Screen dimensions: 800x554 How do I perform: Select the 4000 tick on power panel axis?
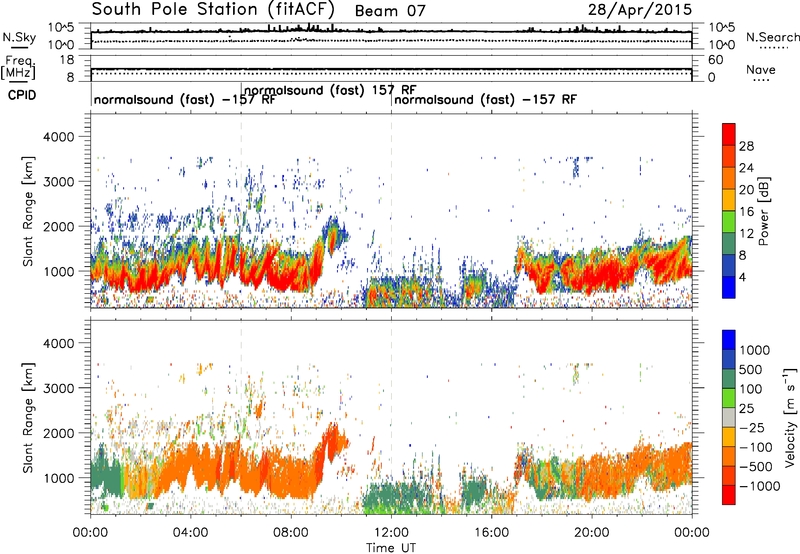58,137
